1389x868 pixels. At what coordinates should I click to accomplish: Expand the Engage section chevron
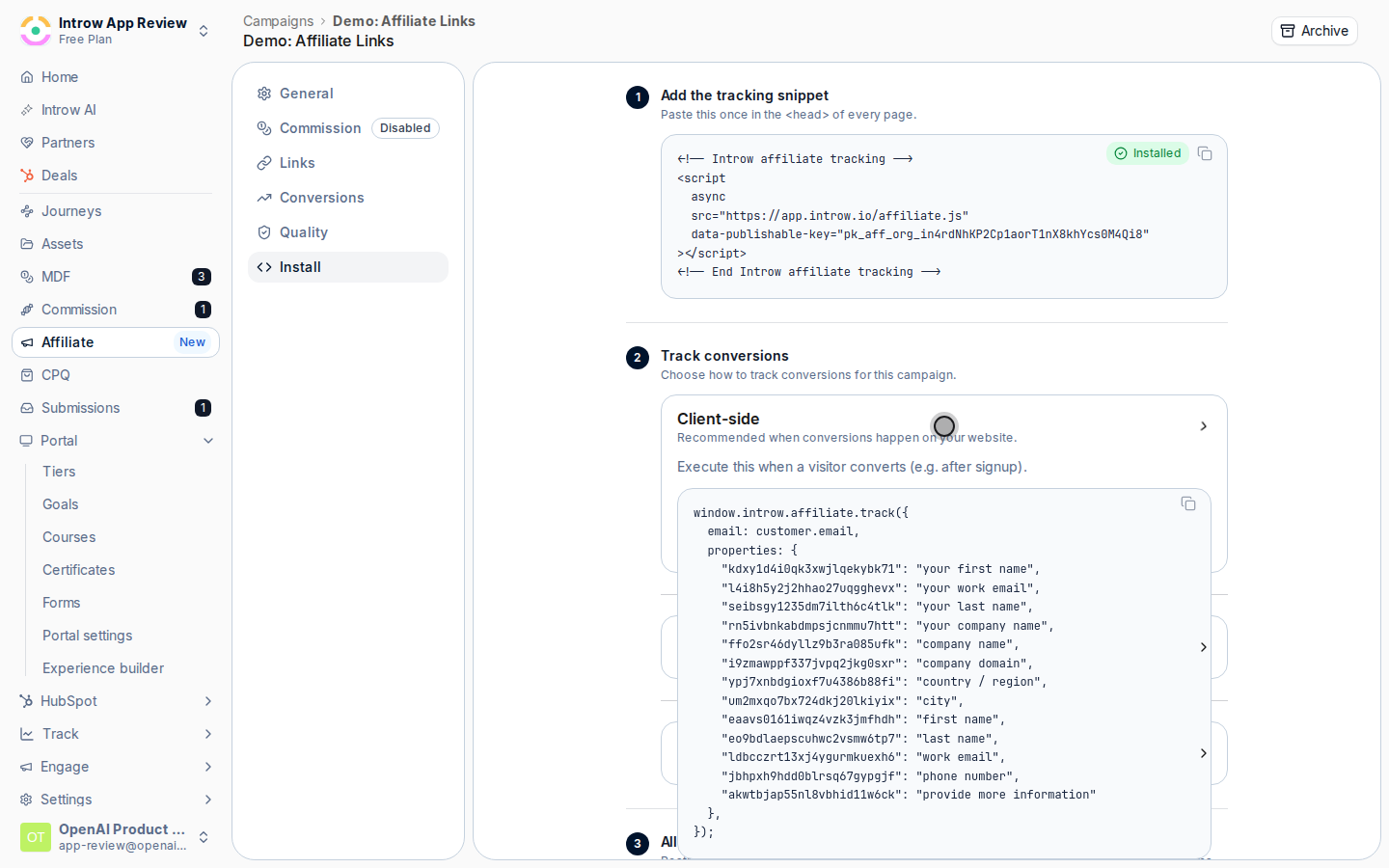tap(208, 767)
